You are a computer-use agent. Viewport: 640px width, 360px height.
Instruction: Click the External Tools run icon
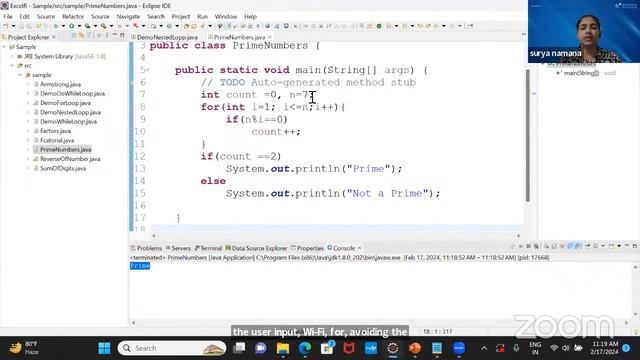(x=104, y=26)
